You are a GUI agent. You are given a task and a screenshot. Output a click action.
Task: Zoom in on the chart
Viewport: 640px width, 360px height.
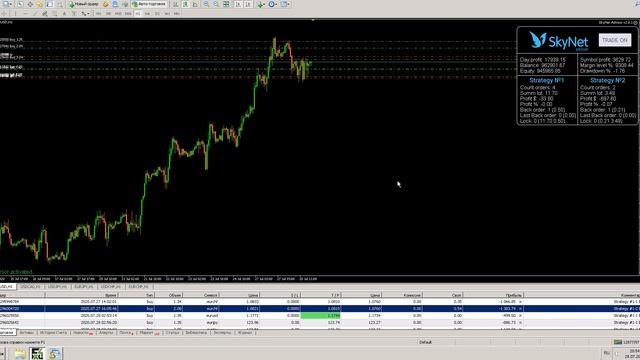(x=207, y=4)
